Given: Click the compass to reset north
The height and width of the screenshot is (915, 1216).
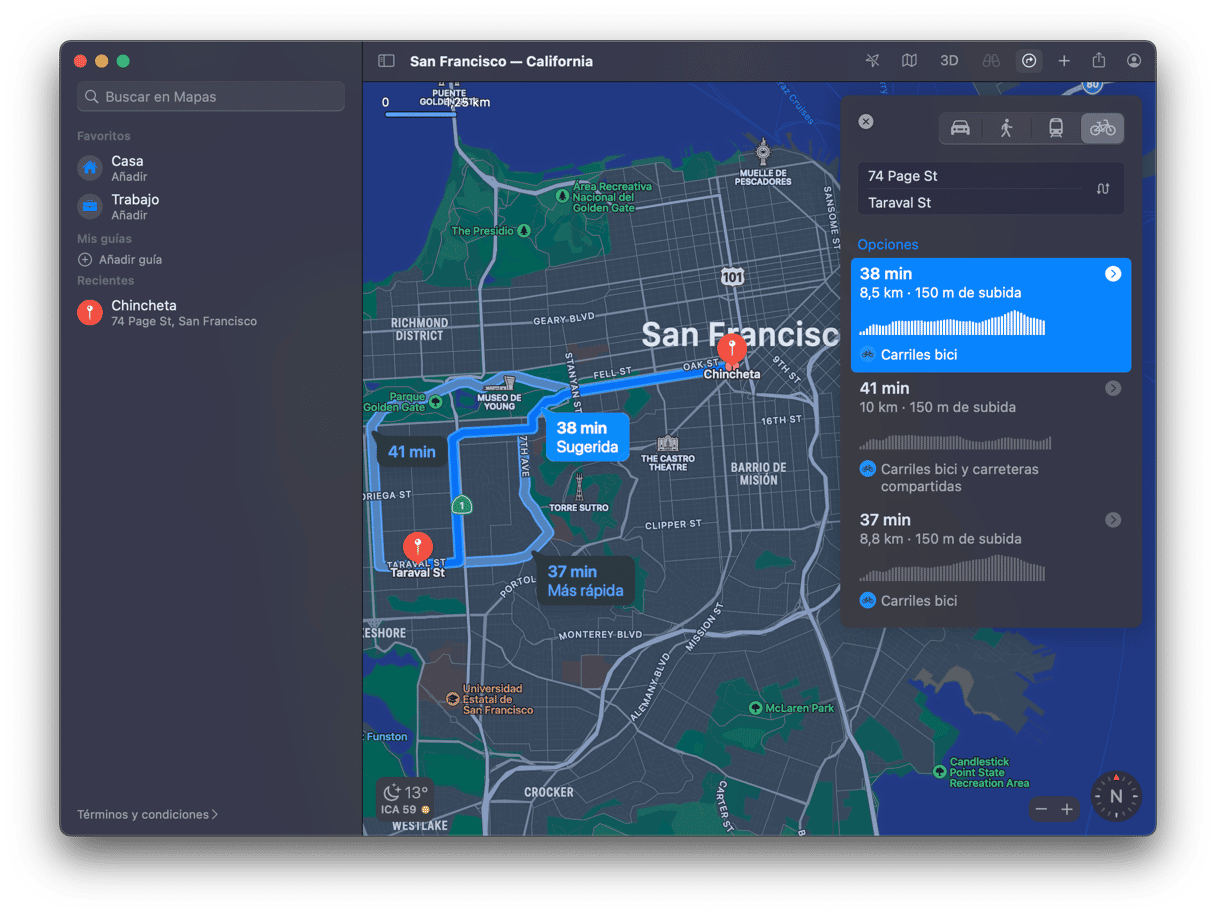Looking at the screenshot, I should pos(1116,797).
